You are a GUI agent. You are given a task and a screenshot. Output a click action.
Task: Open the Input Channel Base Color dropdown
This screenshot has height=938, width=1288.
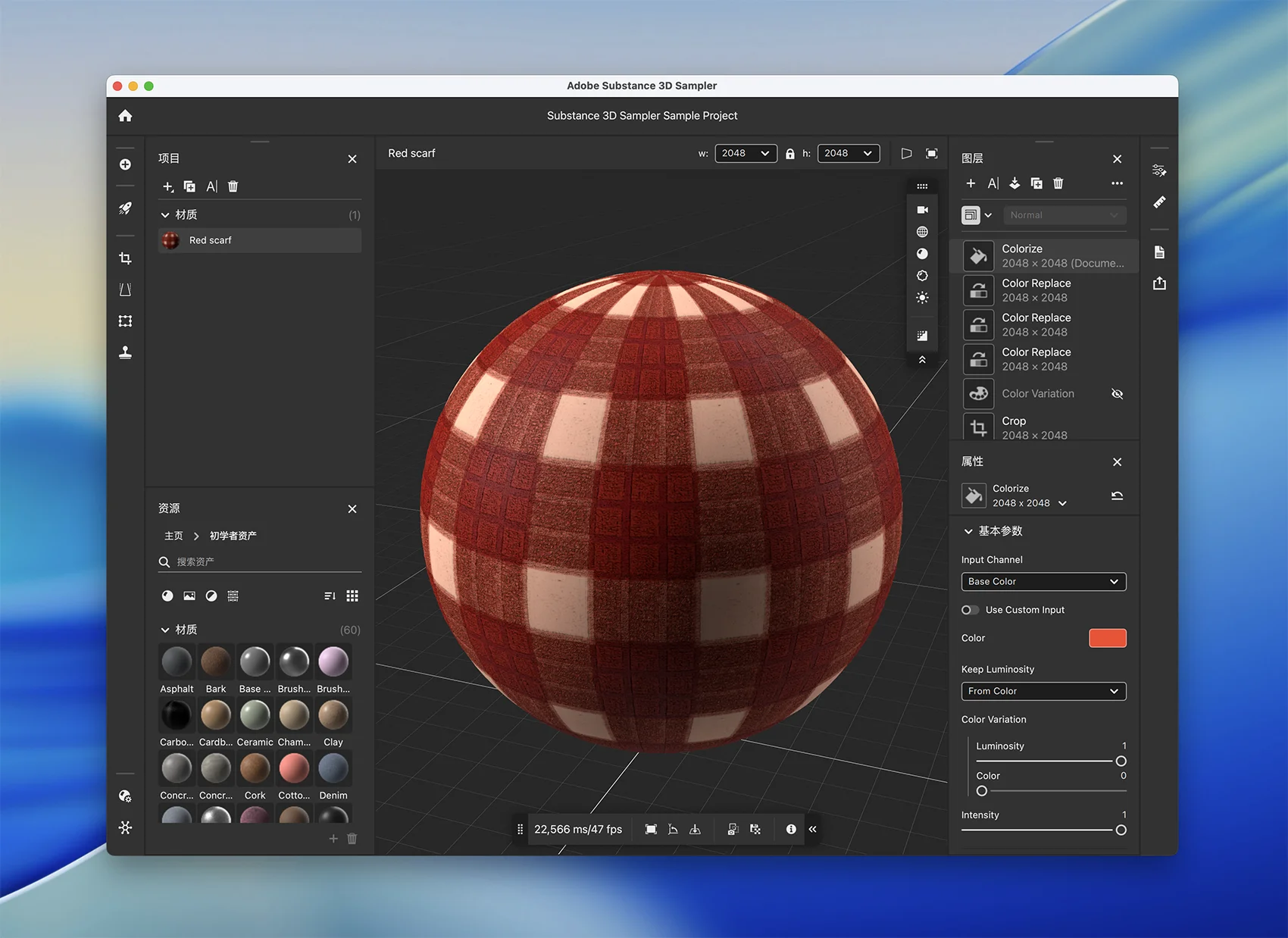[x=1043, y=582]
